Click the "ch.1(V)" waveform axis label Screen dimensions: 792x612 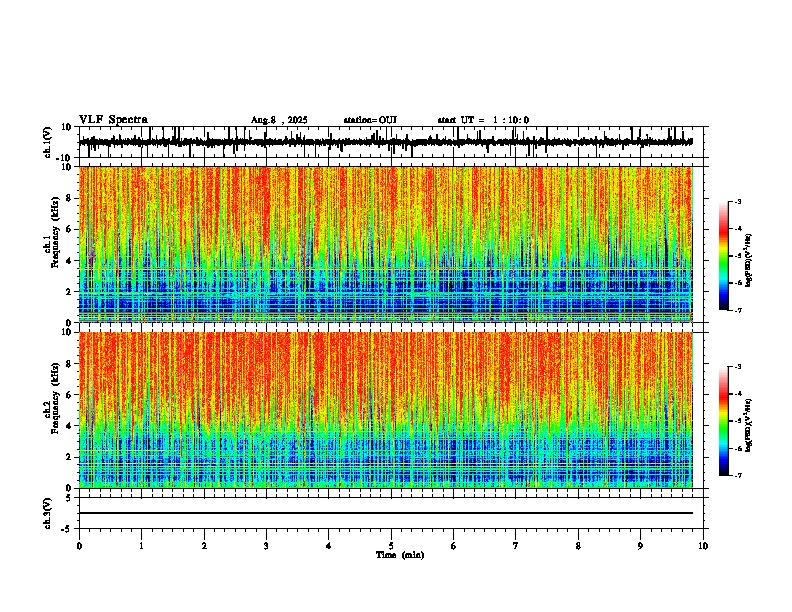tap(48, 142)
